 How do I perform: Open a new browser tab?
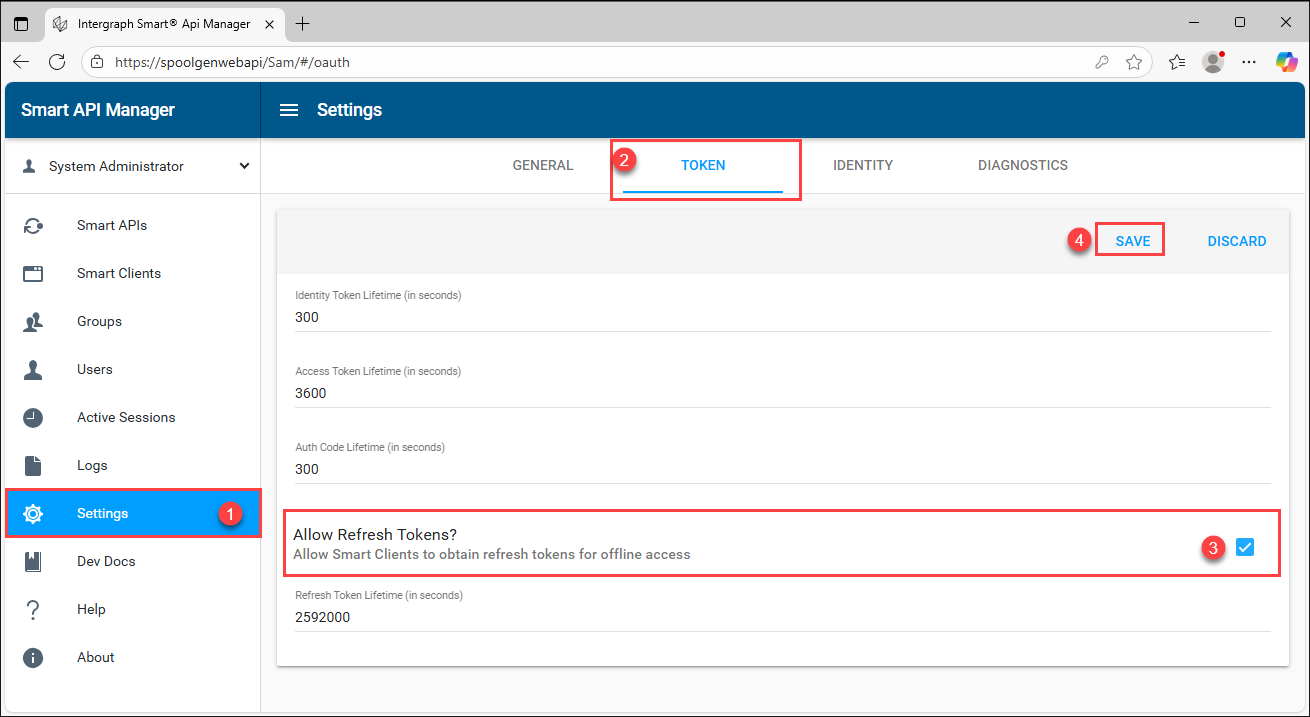(x=303, y=23)
